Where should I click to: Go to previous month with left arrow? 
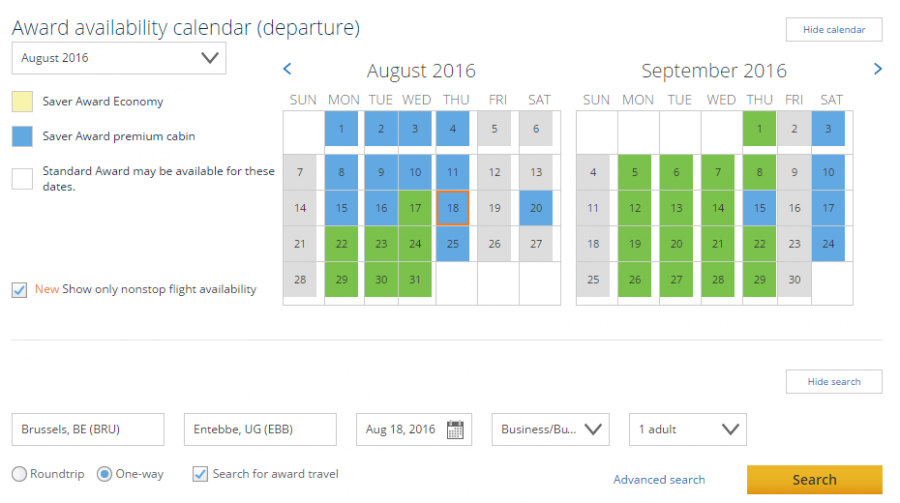(x=287, y=69)
